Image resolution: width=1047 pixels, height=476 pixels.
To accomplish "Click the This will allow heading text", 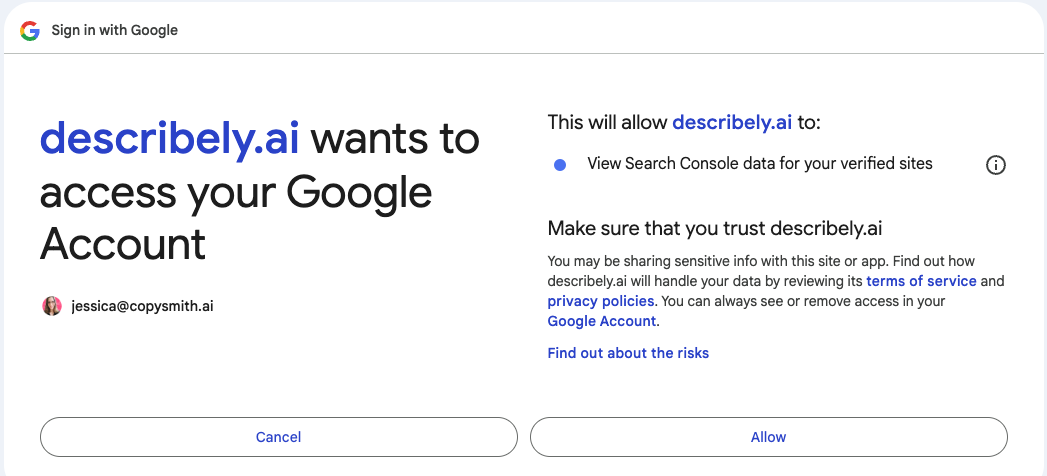I will (684, 123).
